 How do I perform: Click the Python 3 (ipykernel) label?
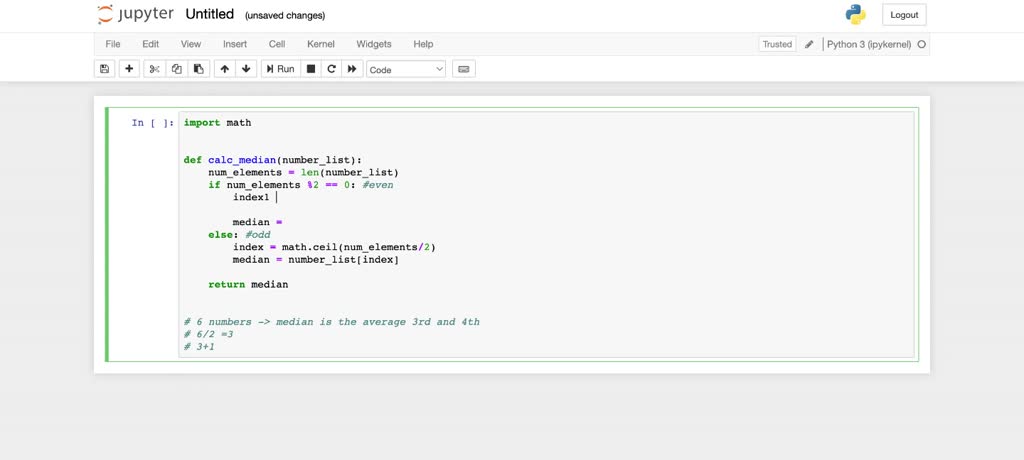(869, 44)
